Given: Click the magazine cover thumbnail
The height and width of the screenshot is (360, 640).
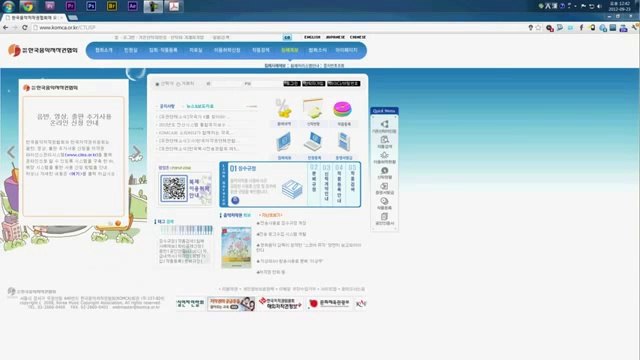Looking at the screenshot, I should click(236, 247).
